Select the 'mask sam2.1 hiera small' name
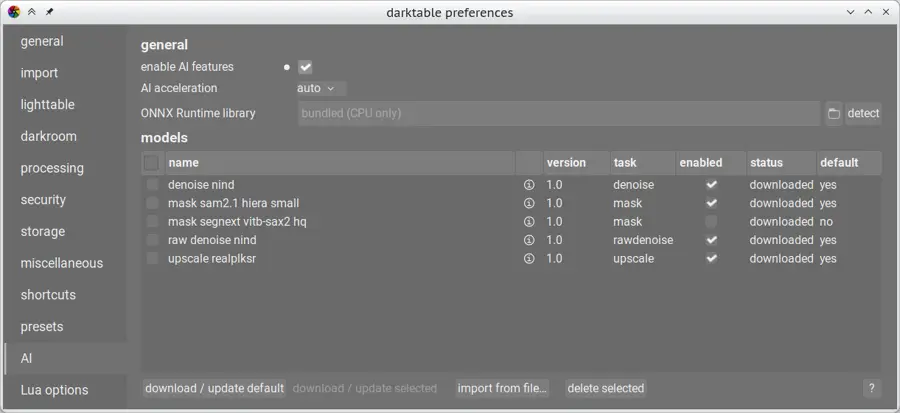 233,203
